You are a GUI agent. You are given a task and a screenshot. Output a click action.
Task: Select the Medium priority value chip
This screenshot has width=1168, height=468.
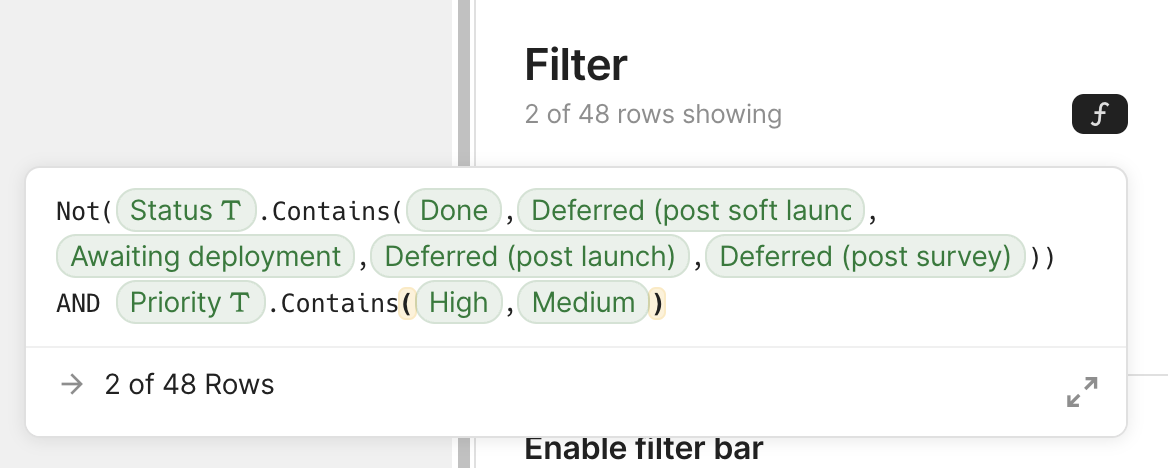pyautogui.click(x=583, y=303)
